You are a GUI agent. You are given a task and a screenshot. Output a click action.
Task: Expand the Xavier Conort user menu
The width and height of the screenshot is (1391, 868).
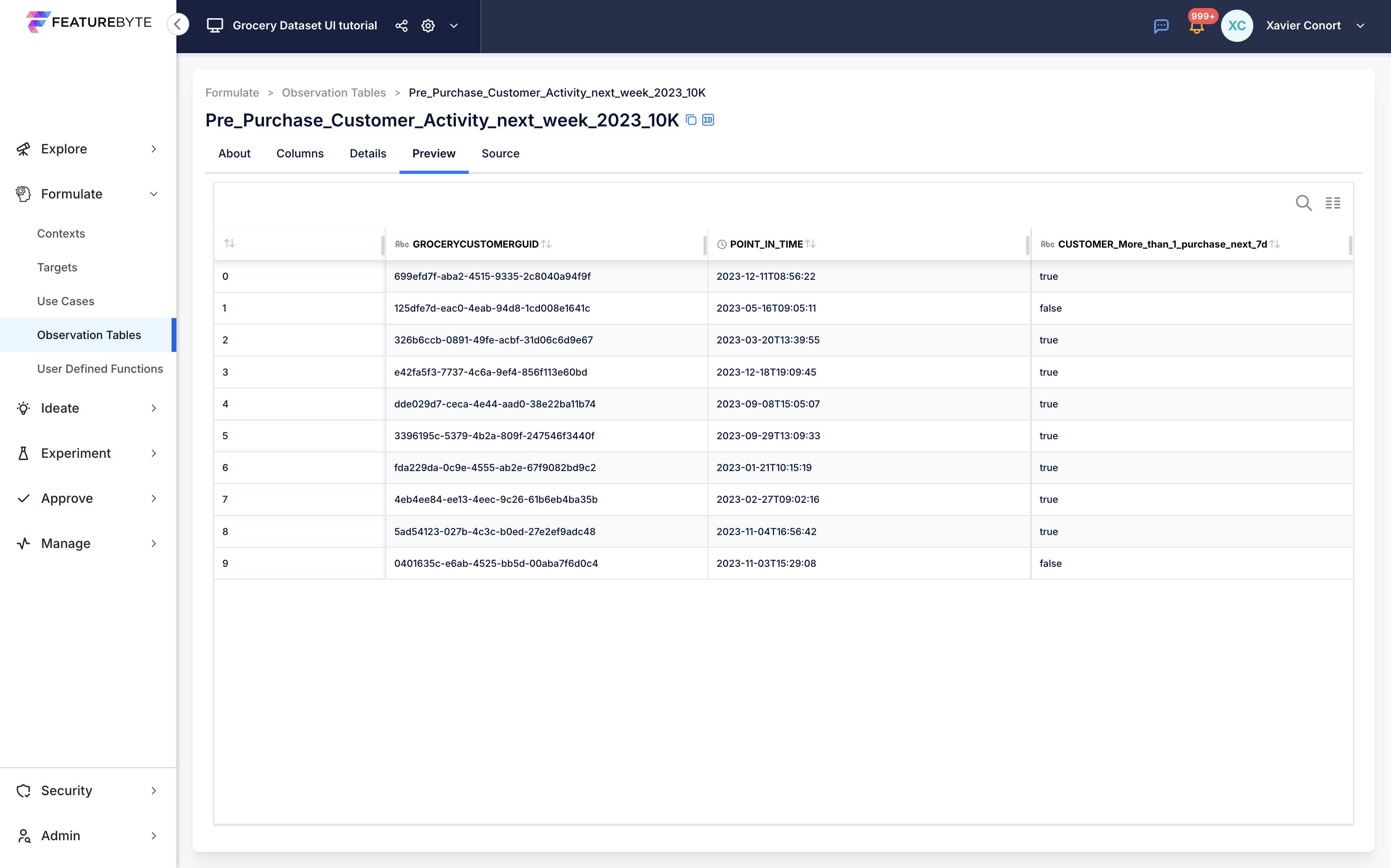pos(1360,25)
